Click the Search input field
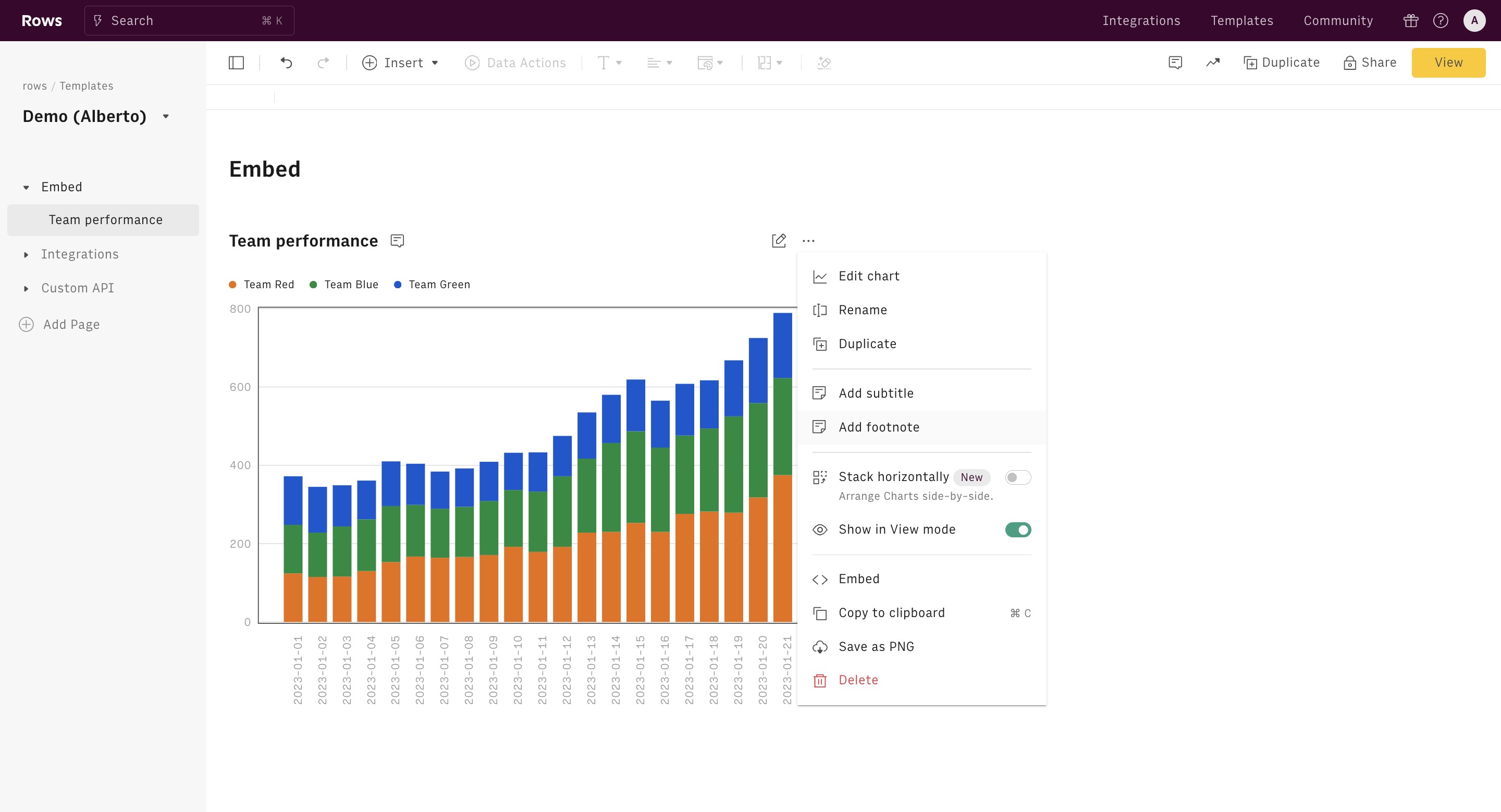Screen dimensions: 1501x812 [x=189, y=21]
